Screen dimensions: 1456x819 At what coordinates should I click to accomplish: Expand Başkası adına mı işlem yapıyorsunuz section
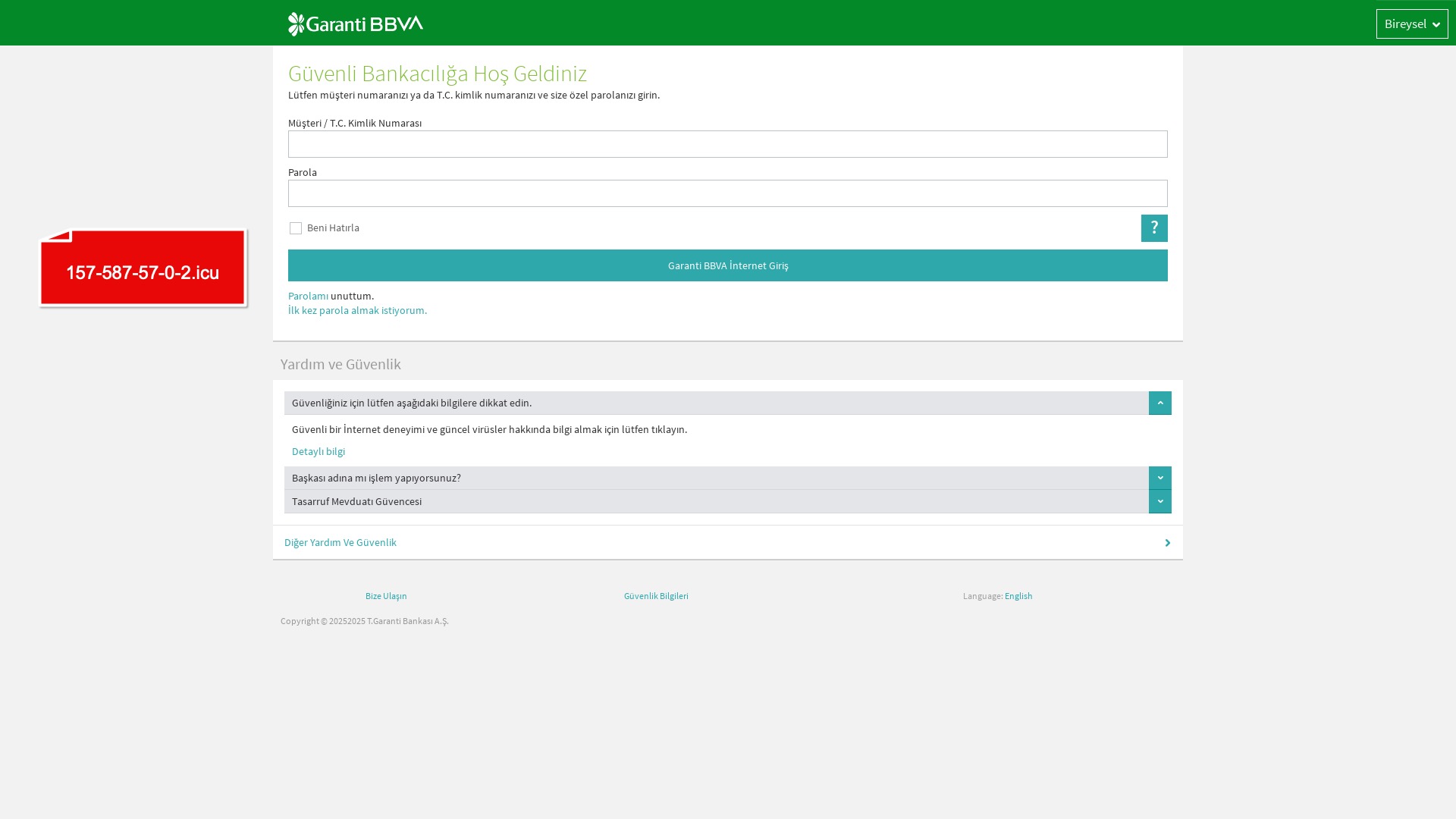(x=1160, y=478)
